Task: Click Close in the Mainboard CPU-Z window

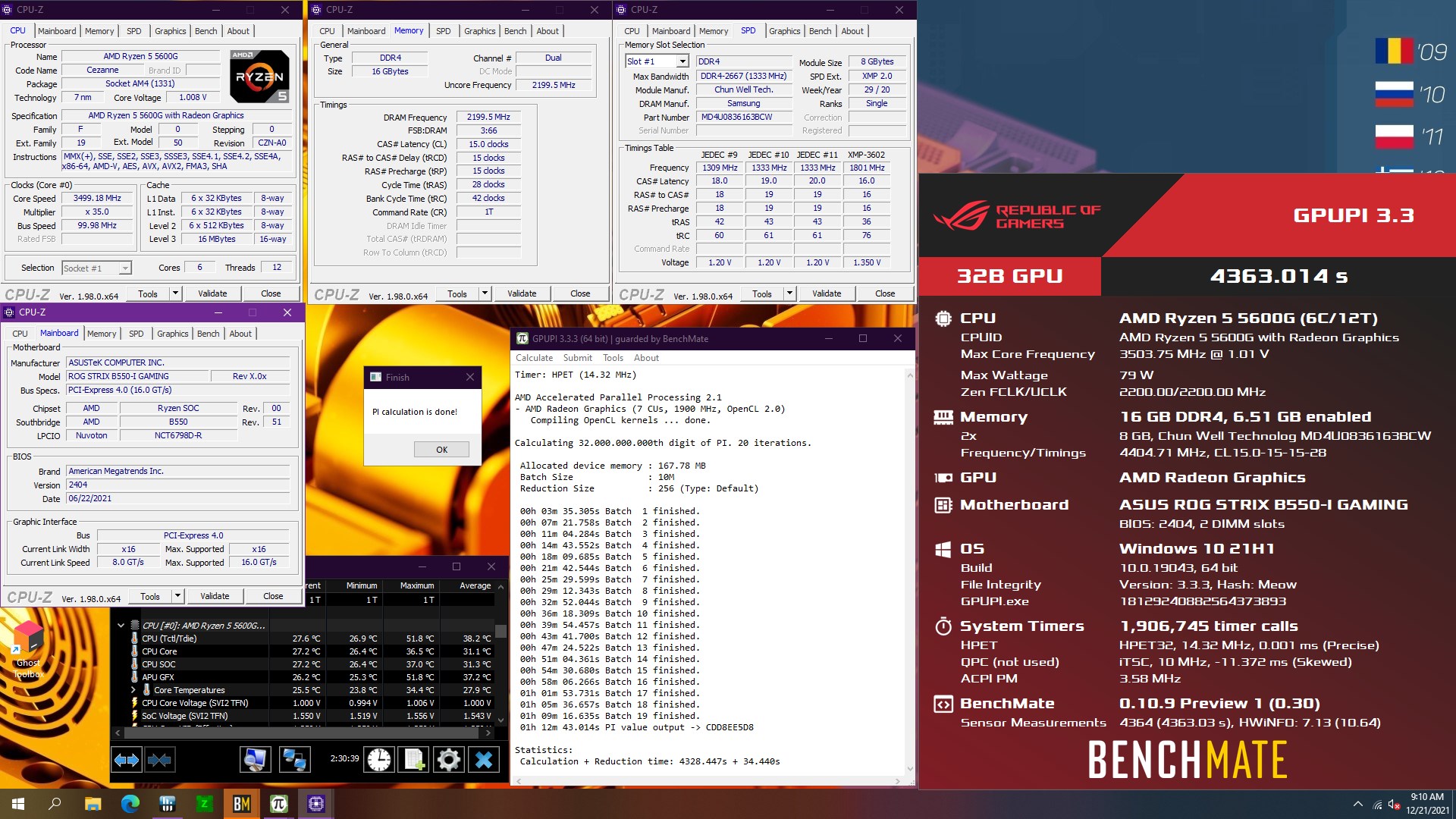Action: (x=273, y=596)
